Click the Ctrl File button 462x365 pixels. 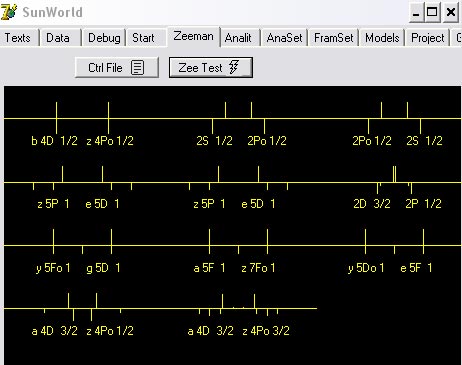[x=117, y=68]
